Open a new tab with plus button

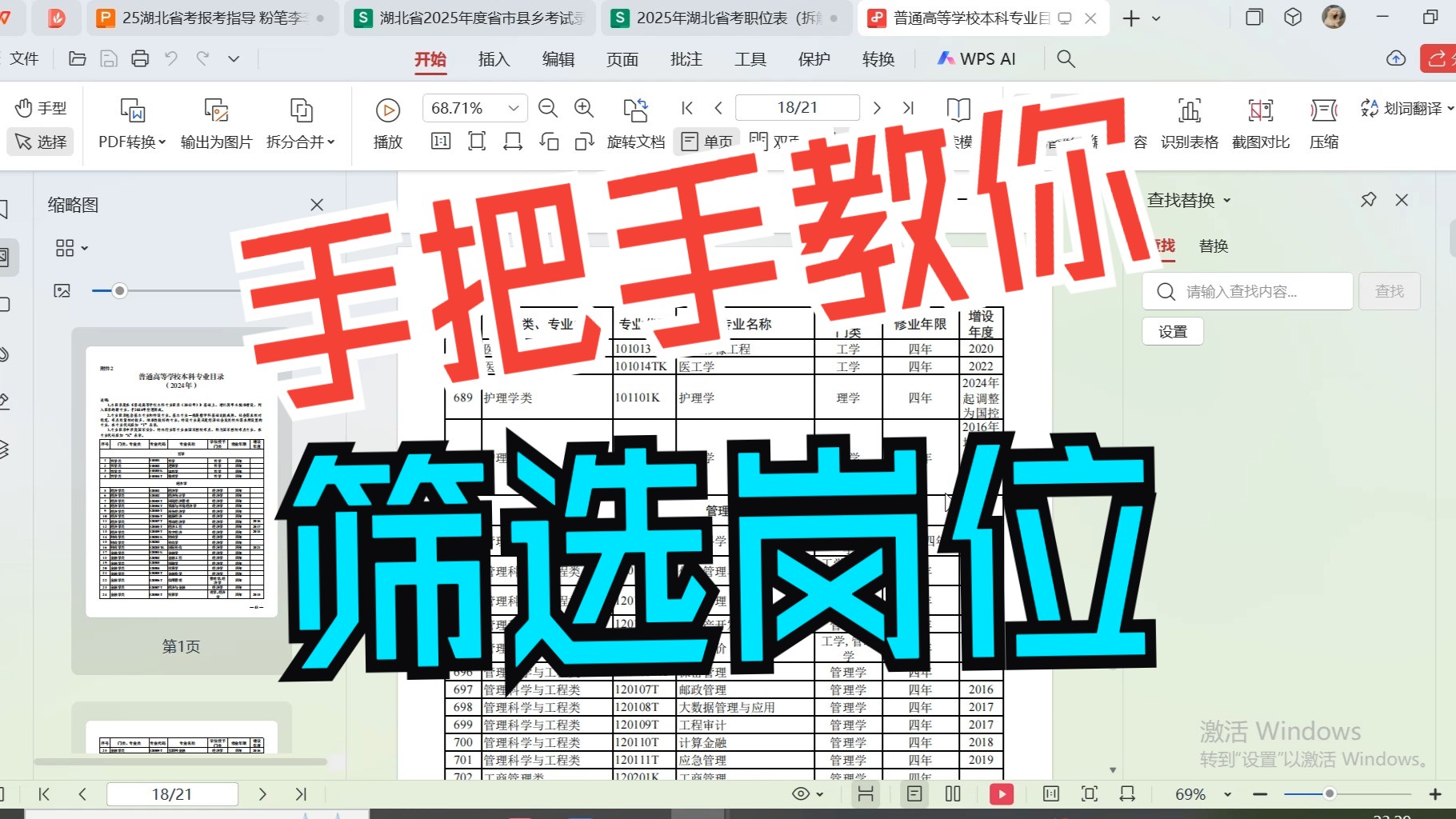coord(1131,18)
